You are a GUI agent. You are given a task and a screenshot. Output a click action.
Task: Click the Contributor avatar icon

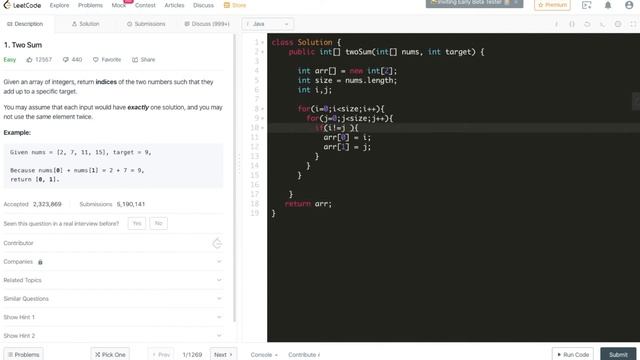217,243
